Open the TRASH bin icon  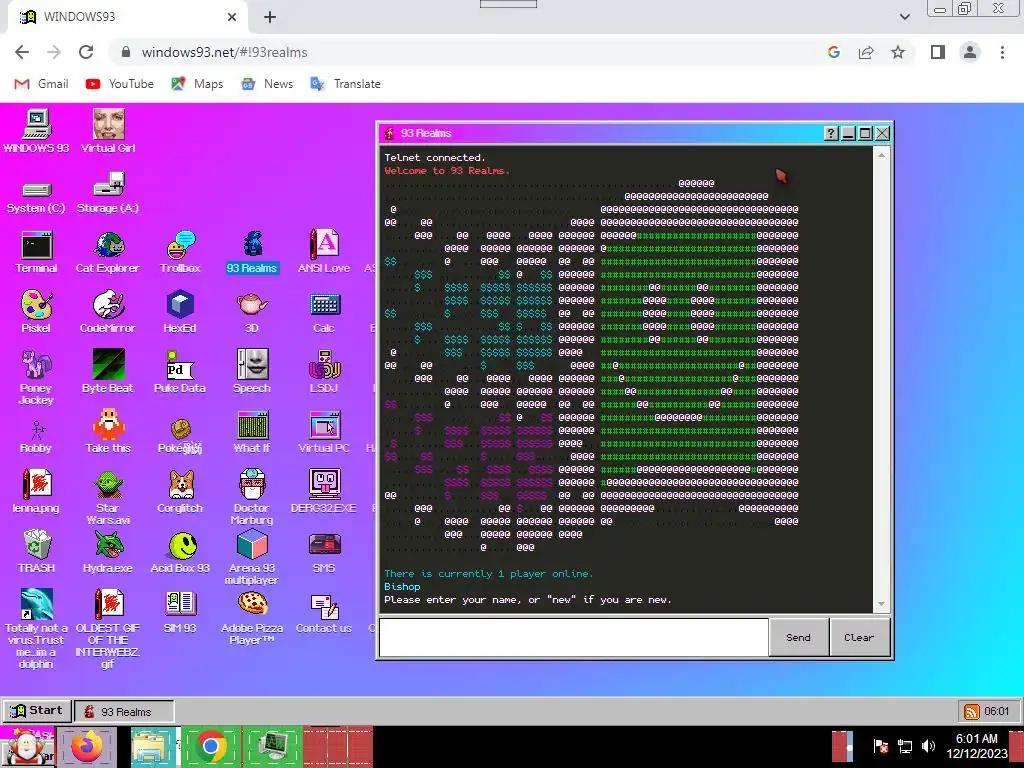click(x=37, y=552)
